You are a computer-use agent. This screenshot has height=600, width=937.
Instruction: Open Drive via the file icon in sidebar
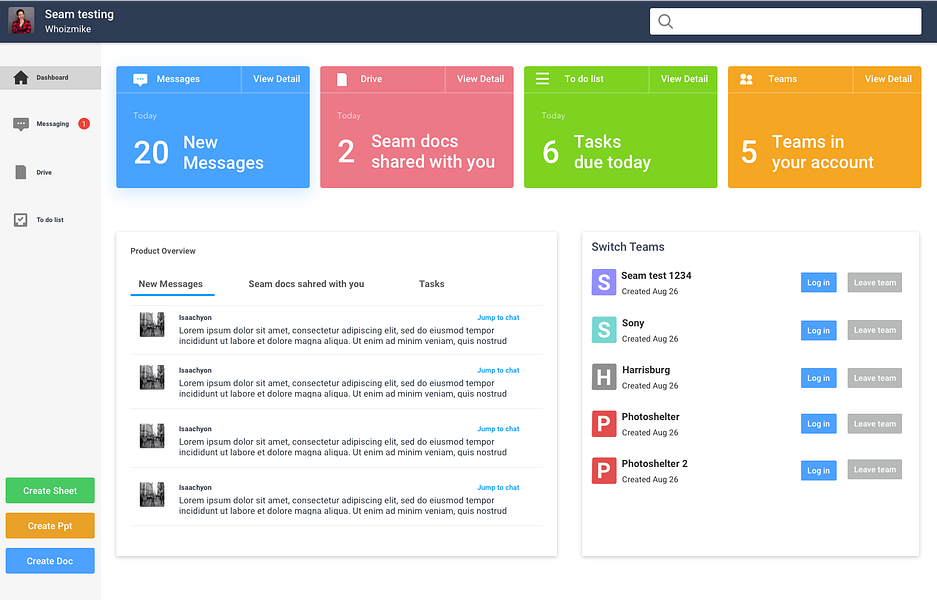point(21,172)
